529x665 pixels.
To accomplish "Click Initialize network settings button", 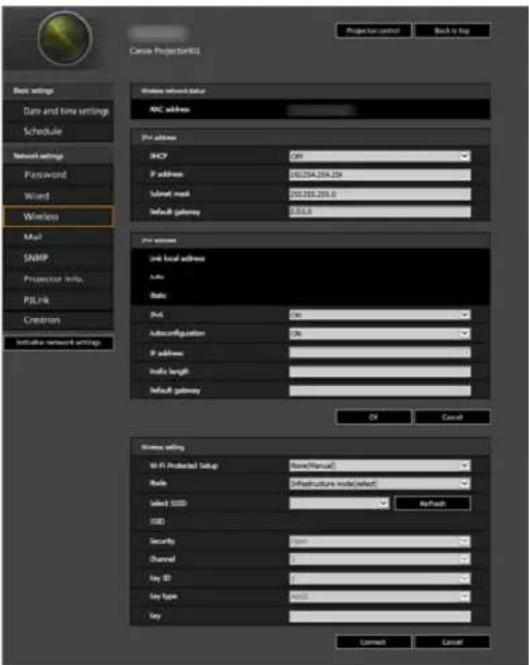I will 59,343.
